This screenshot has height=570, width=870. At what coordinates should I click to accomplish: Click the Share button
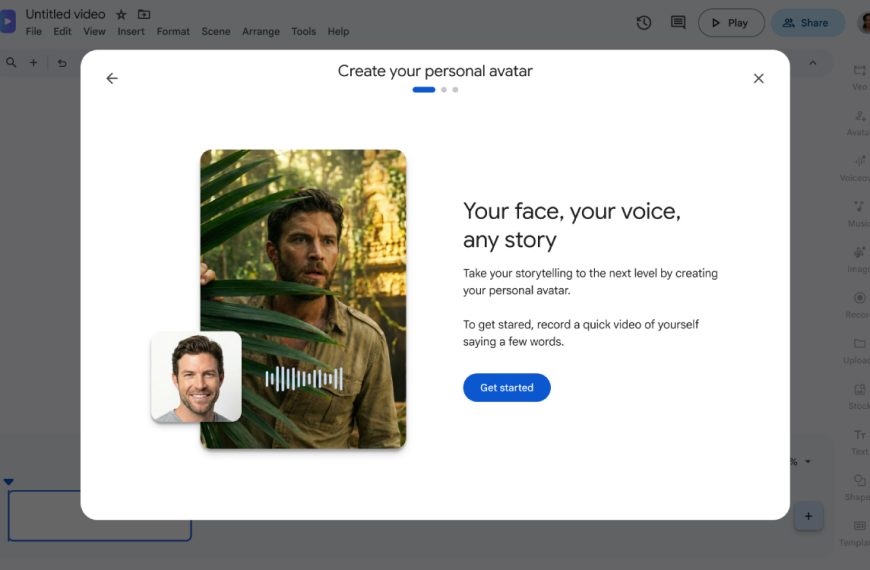[x=808, y=23]
